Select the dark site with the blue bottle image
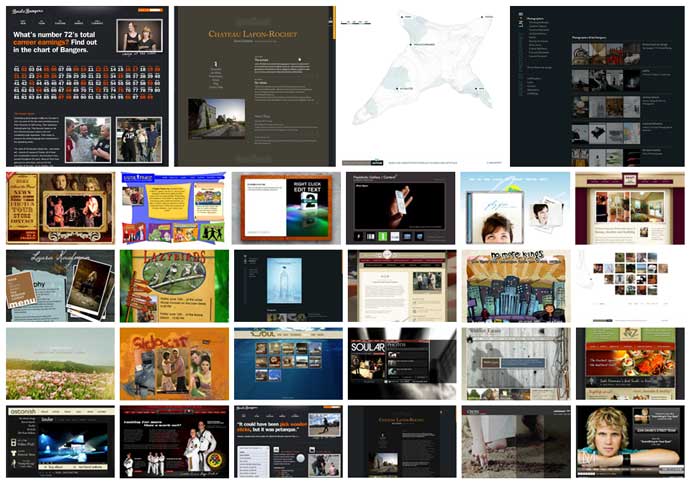The image size is (690, 483). 288,286
